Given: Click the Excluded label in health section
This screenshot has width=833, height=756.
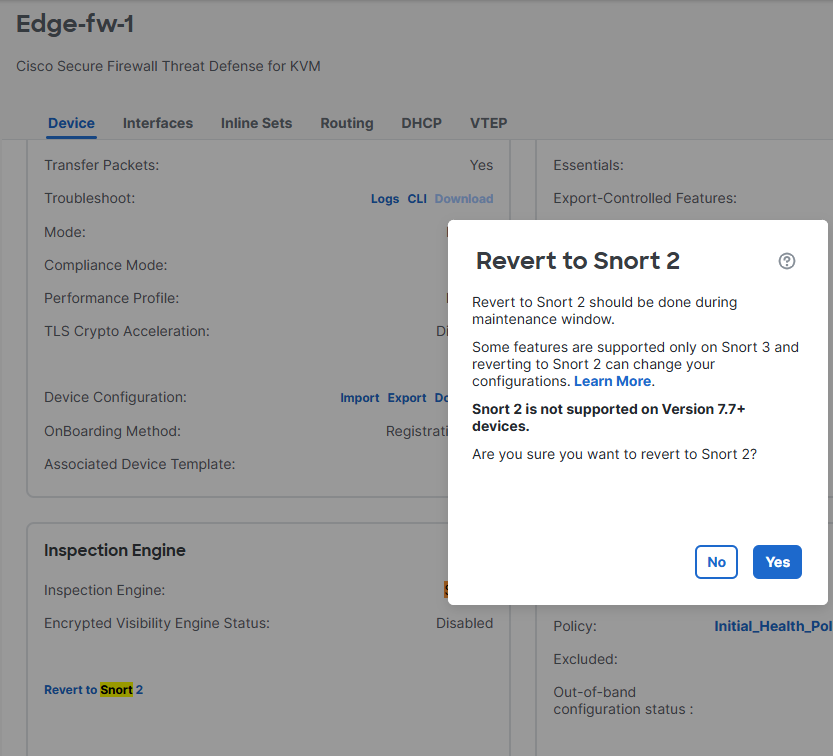Looking at the screenshot, I should pos(585,659).
